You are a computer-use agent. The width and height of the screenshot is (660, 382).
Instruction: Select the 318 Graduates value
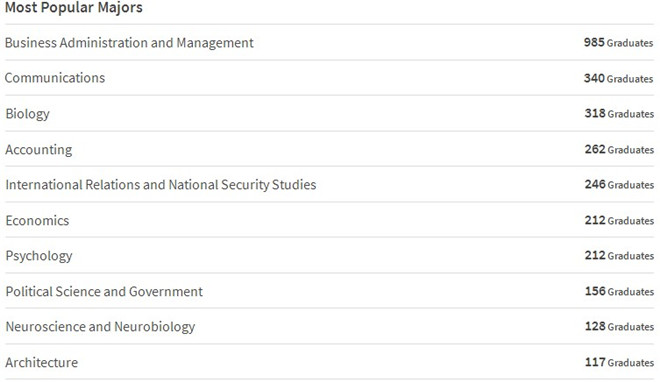click(x=619, y=114)
